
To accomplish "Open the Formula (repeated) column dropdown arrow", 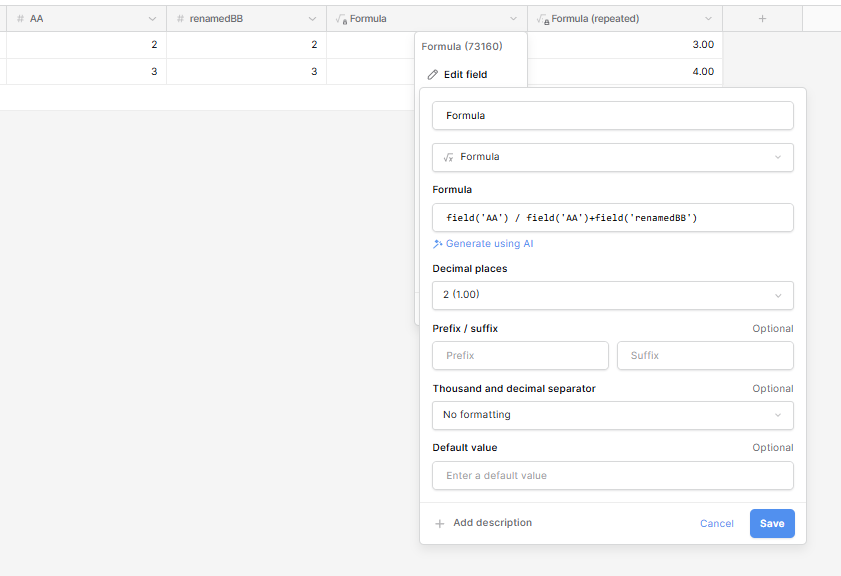I will 709,19.
